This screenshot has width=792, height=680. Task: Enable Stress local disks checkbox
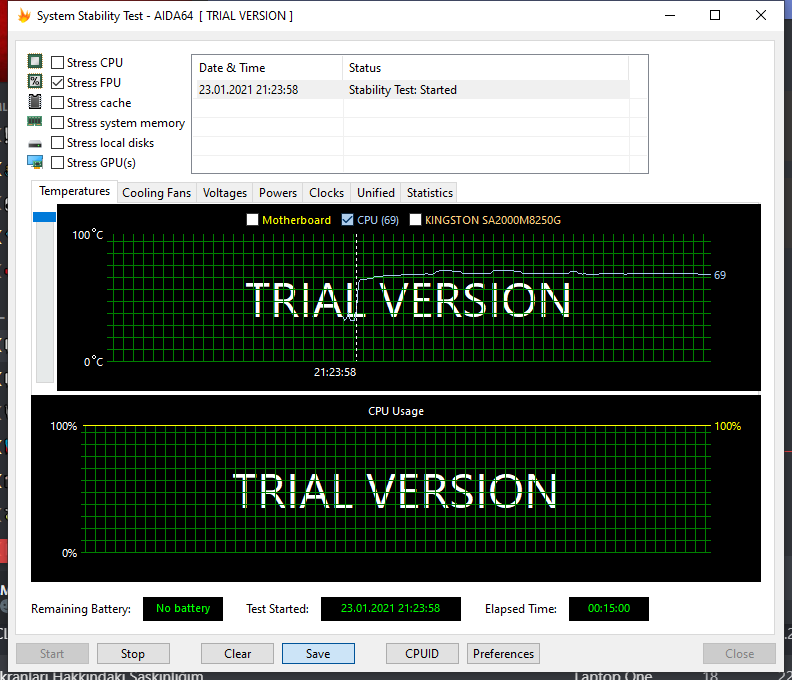tap(58, 142)
